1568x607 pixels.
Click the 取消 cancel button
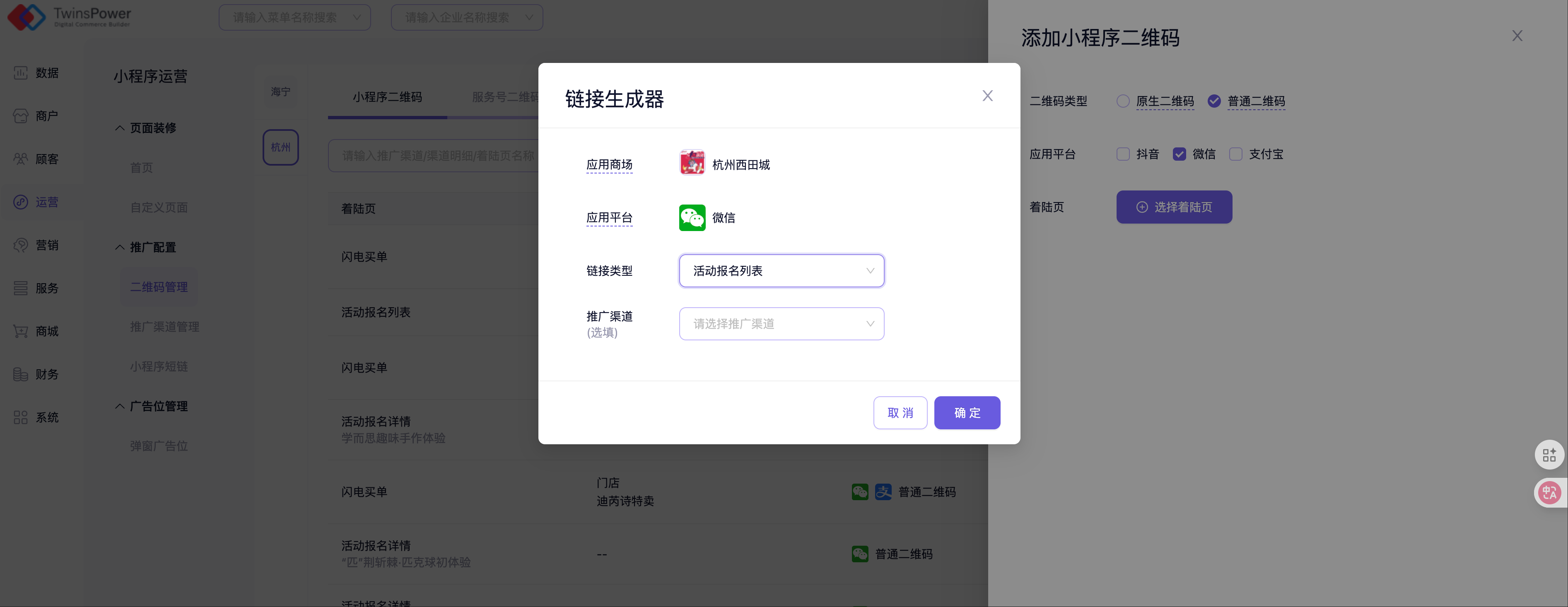pos(900,413)
